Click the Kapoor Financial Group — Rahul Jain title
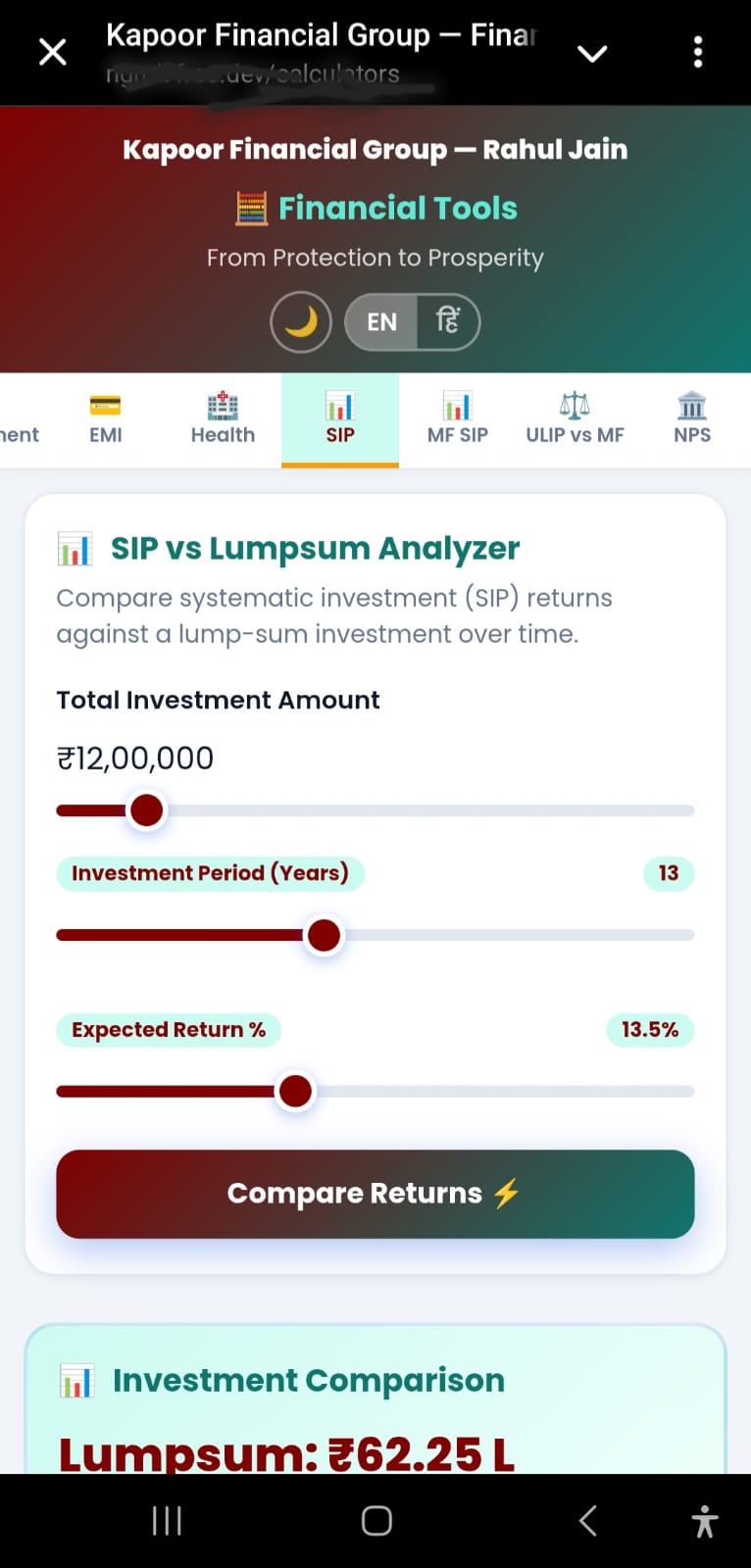The height and width of the screenshot is (1568, 751). point(375,149)
